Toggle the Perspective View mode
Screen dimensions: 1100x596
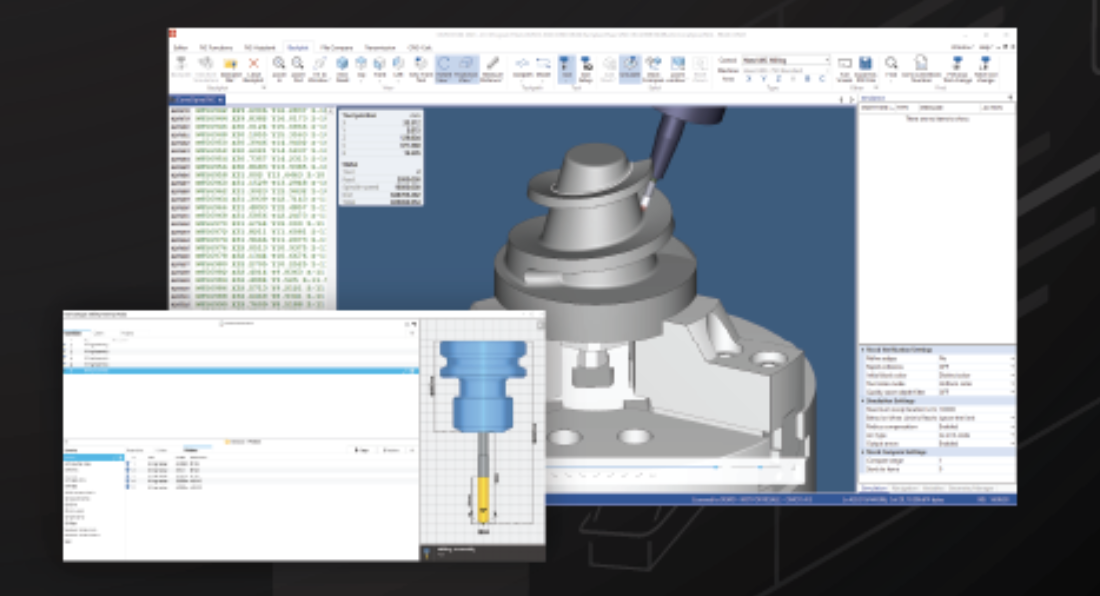[x=466, y=69]
